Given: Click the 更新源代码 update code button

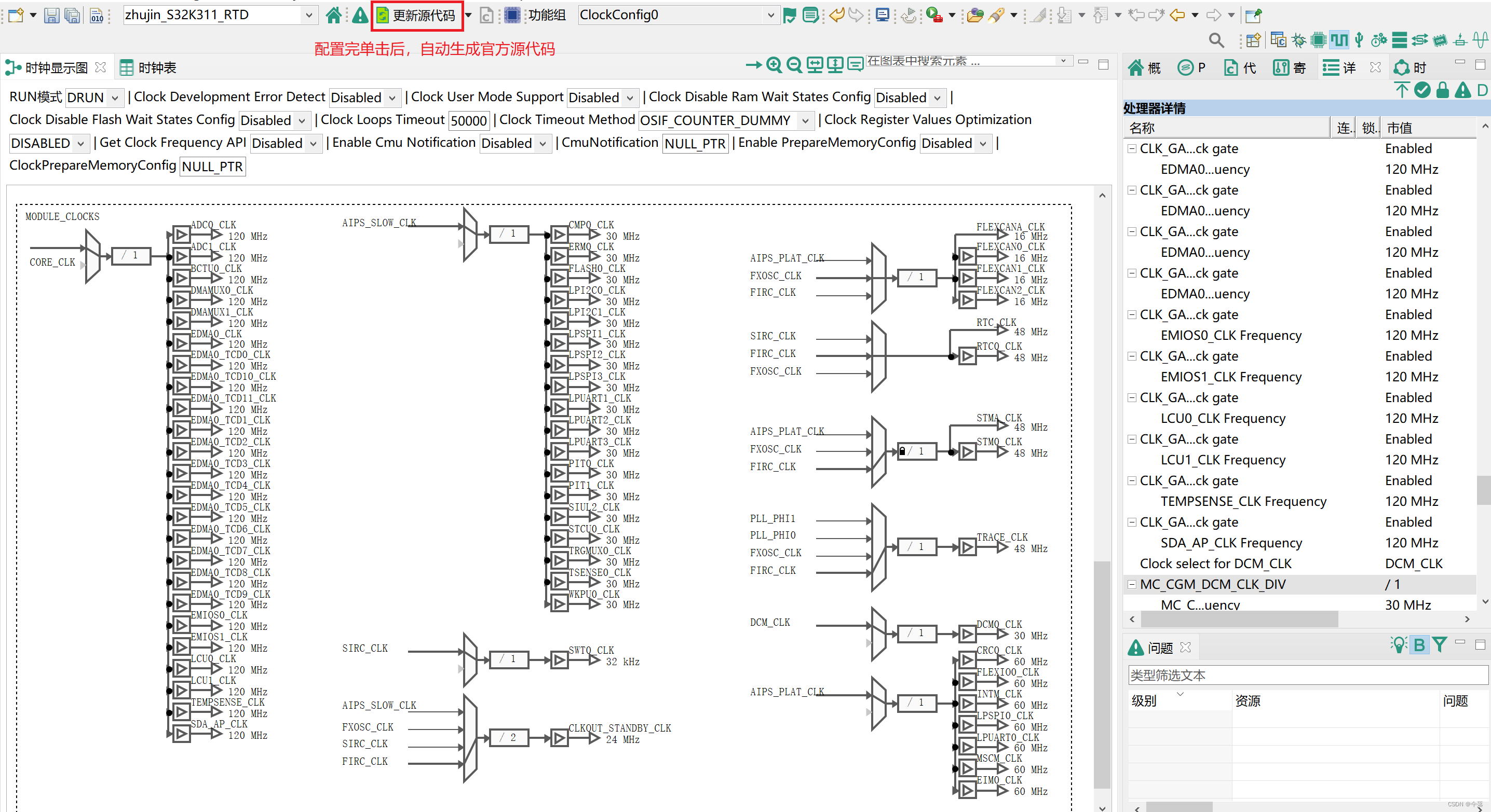Looking at the screenshot, I should [417, 16].
